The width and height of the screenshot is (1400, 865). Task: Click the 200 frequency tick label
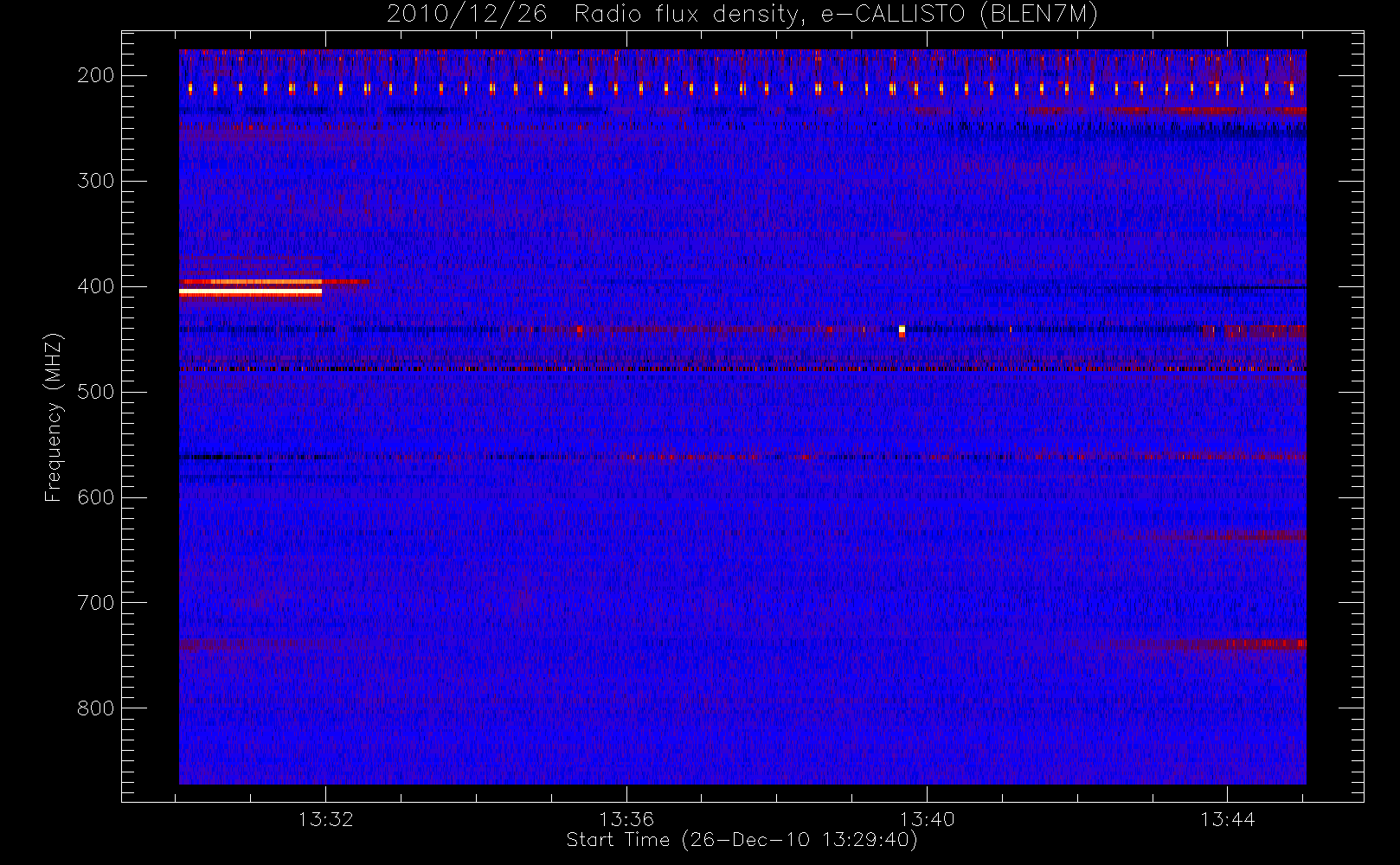[x=96, y=75]
